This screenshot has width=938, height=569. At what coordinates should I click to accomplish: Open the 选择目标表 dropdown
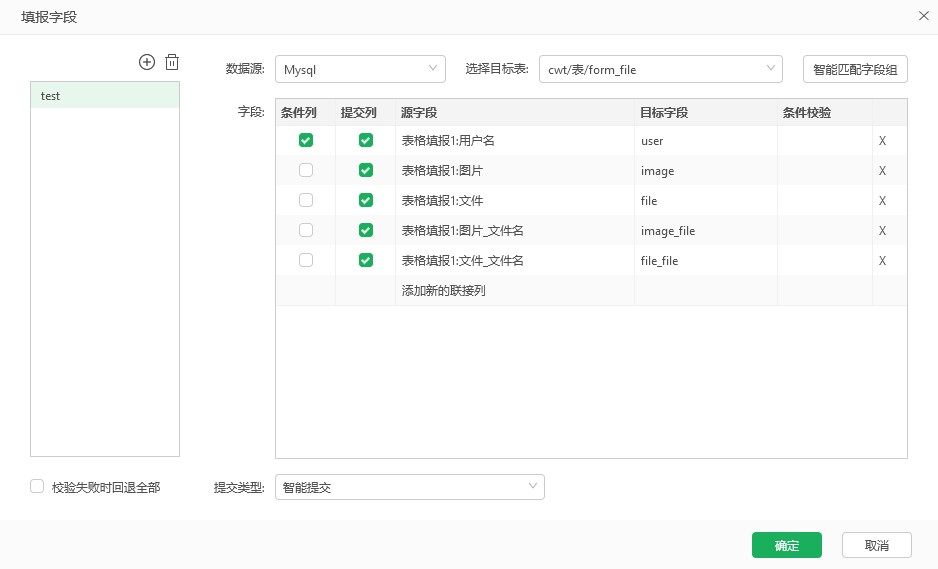pos(660,69)
